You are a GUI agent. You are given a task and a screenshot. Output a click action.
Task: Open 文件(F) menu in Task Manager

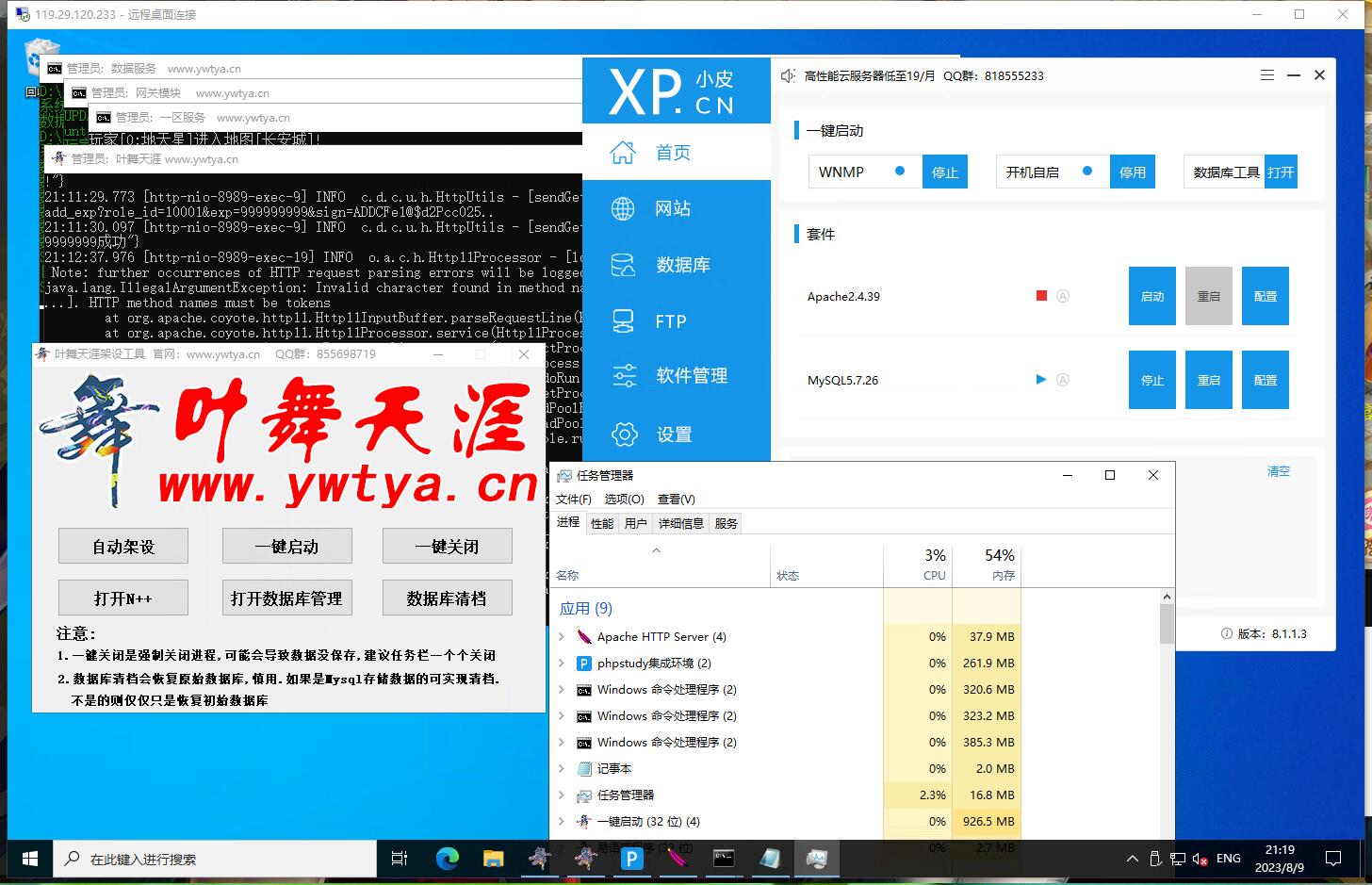(574, 500)
